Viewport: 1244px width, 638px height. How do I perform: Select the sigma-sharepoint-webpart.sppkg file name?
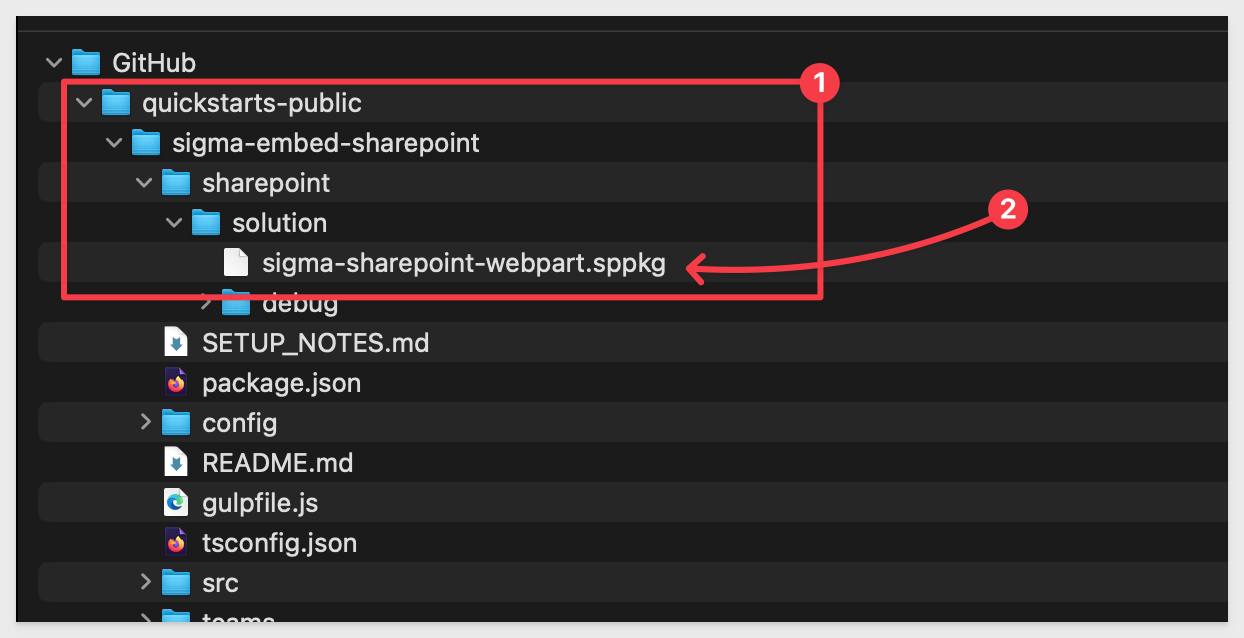click(x=464, y=264)
